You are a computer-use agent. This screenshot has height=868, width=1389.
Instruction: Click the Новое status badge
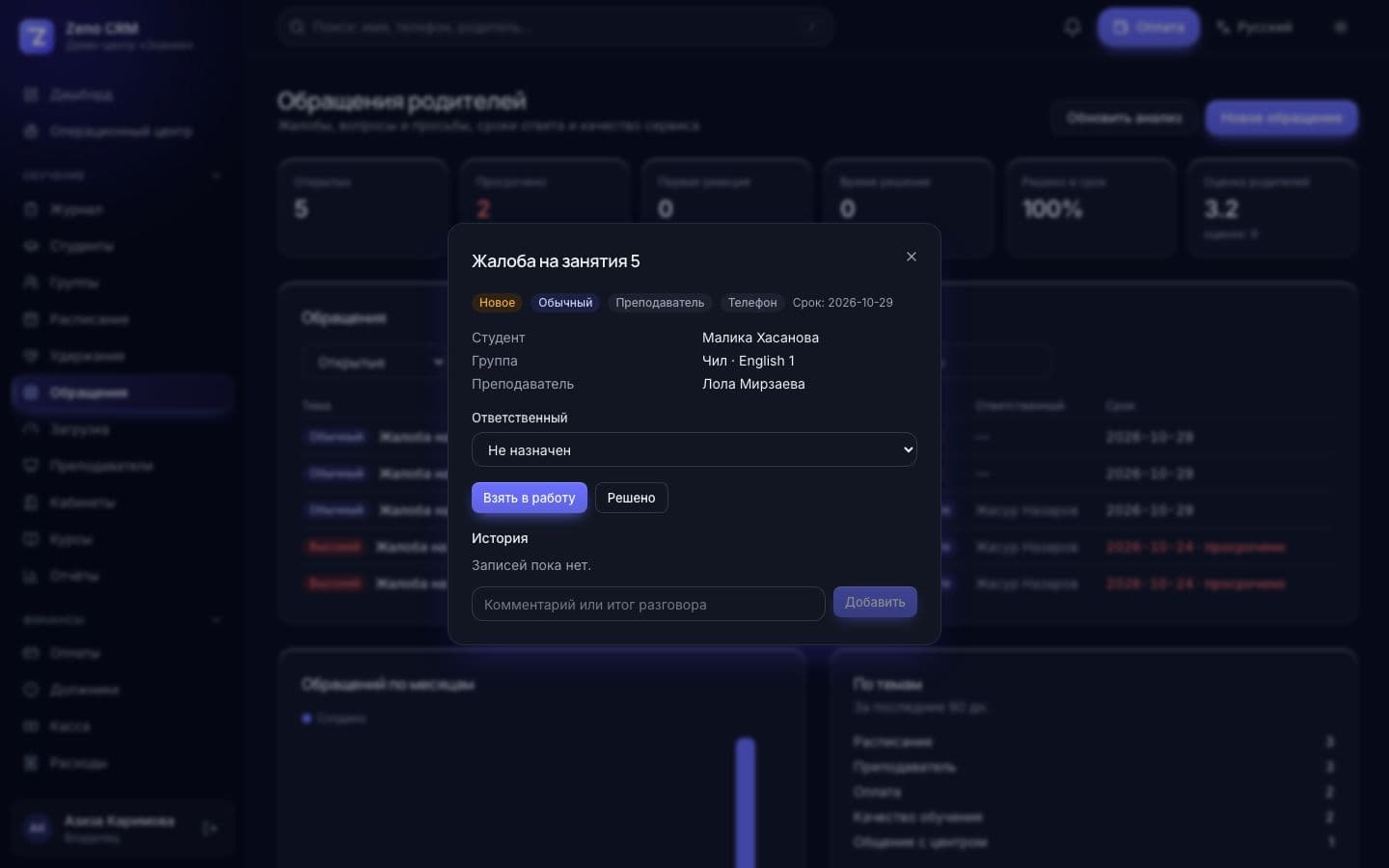497,303
